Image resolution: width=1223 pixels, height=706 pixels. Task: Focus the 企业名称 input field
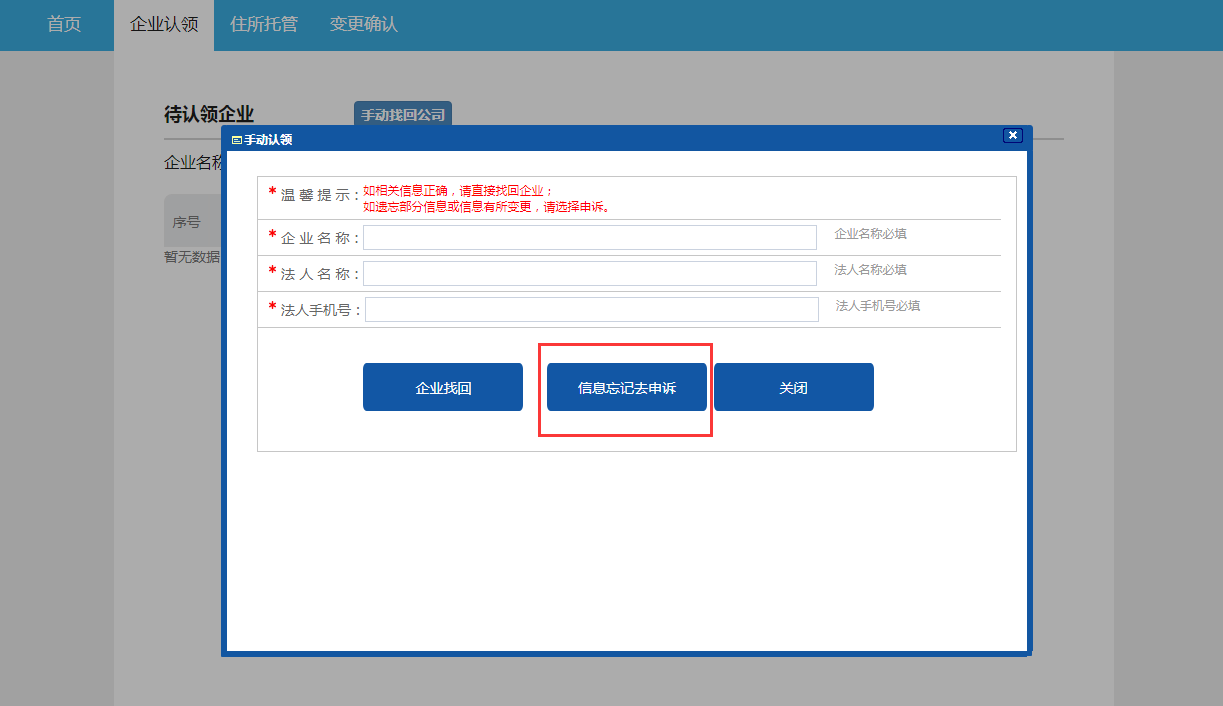tap(589, 238)
